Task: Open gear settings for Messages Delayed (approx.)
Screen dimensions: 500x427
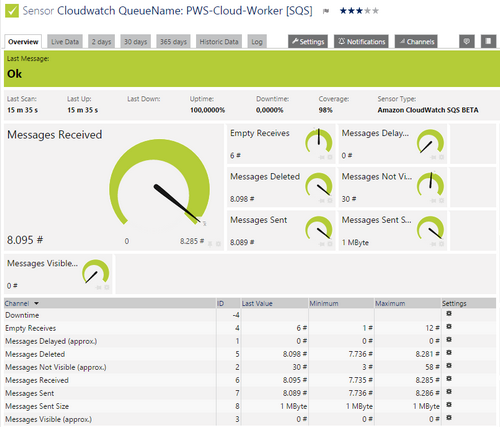Action: pos(449,340)
